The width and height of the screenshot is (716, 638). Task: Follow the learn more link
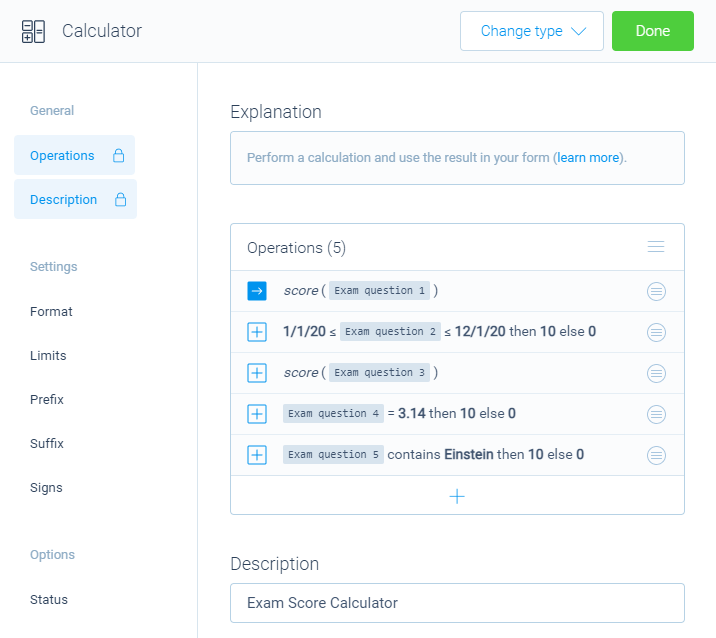click(588, 158)
